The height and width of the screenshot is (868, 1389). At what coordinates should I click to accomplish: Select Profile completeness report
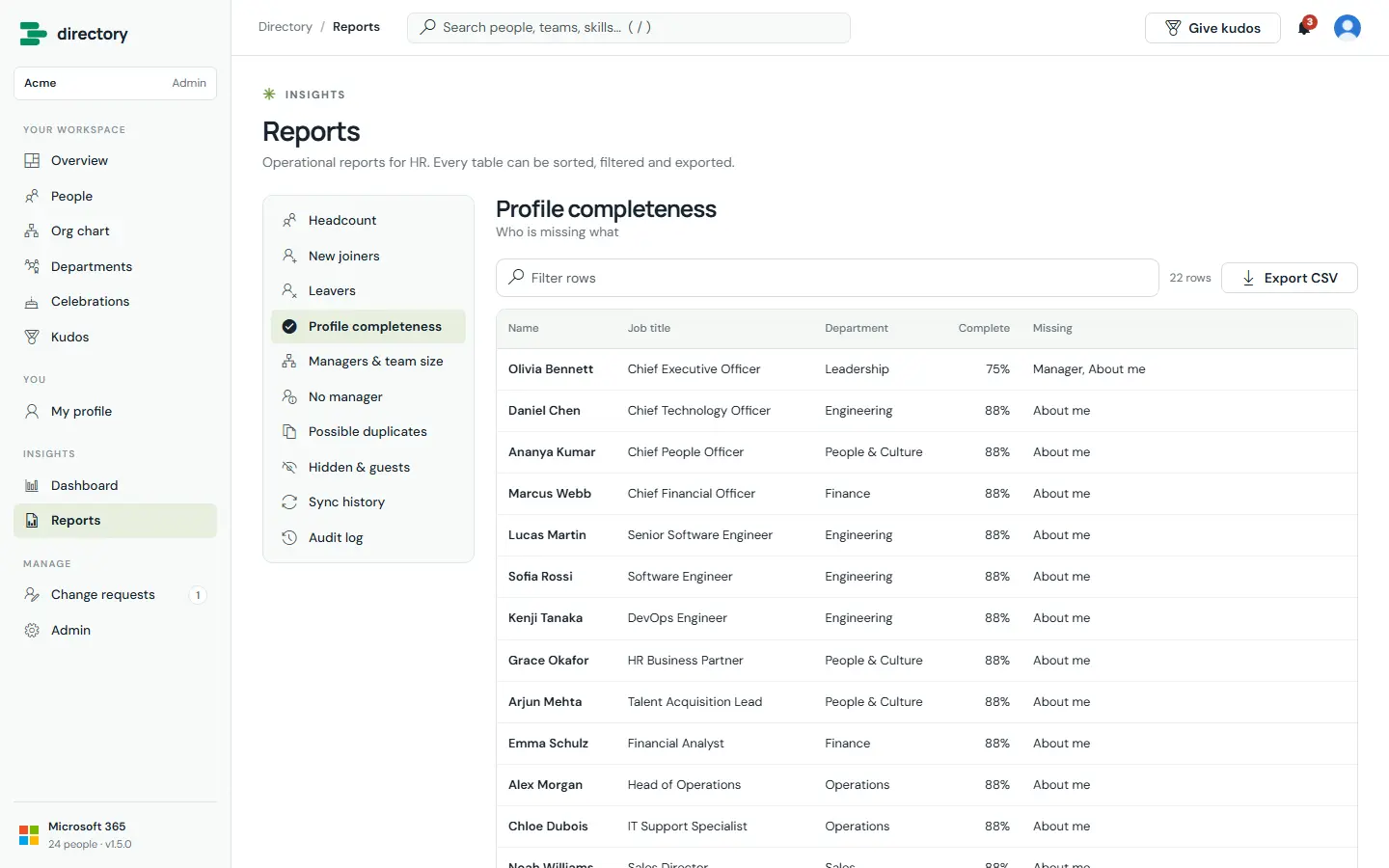pos(368,326)
